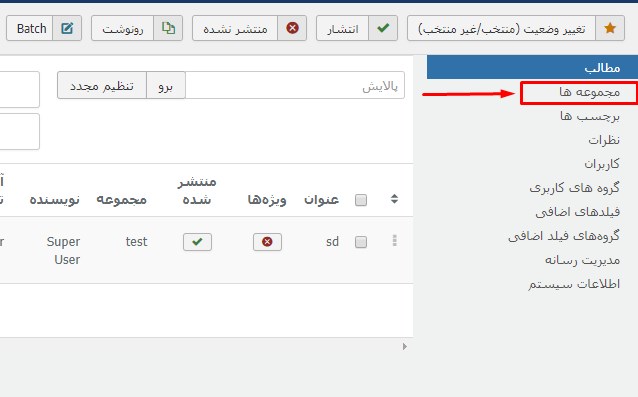Toggle featured status red X on sd row

click(x=267, y=242)
